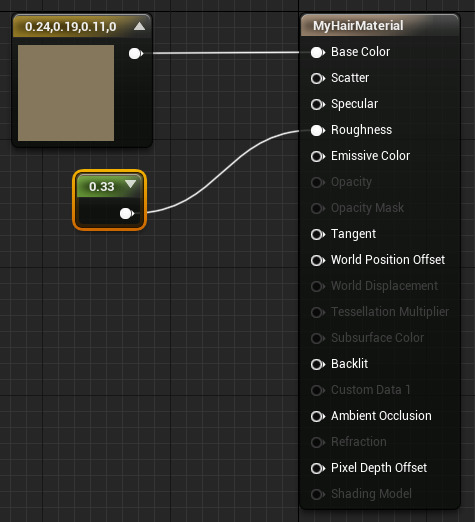Click the Shading Model pin

point(318,494)
